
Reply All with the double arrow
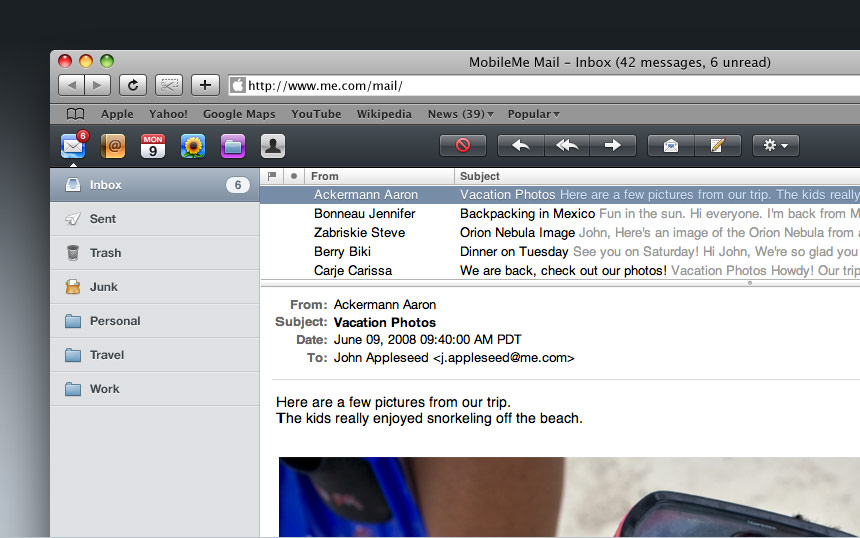[567, 145]
